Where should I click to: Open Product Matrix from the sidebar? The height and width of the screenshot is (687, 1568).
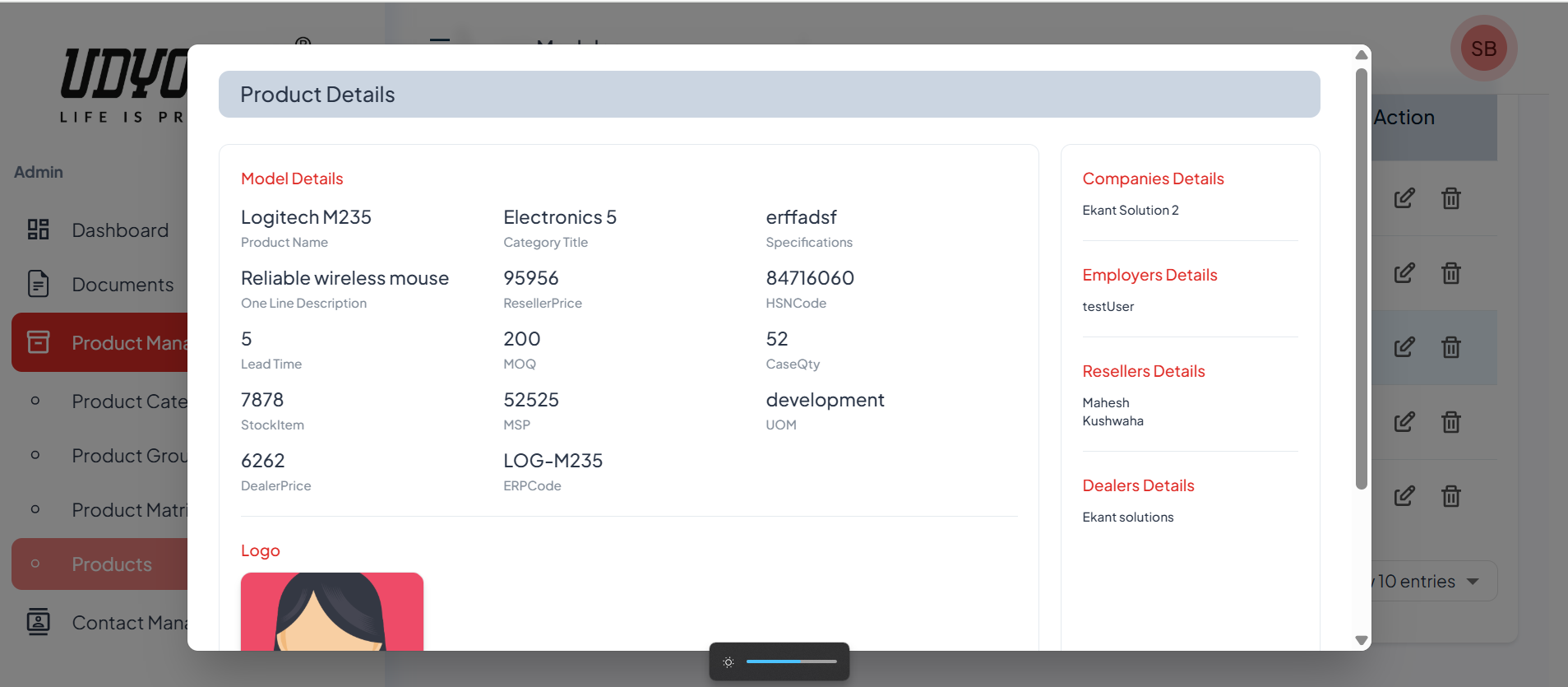coord(129,510)
